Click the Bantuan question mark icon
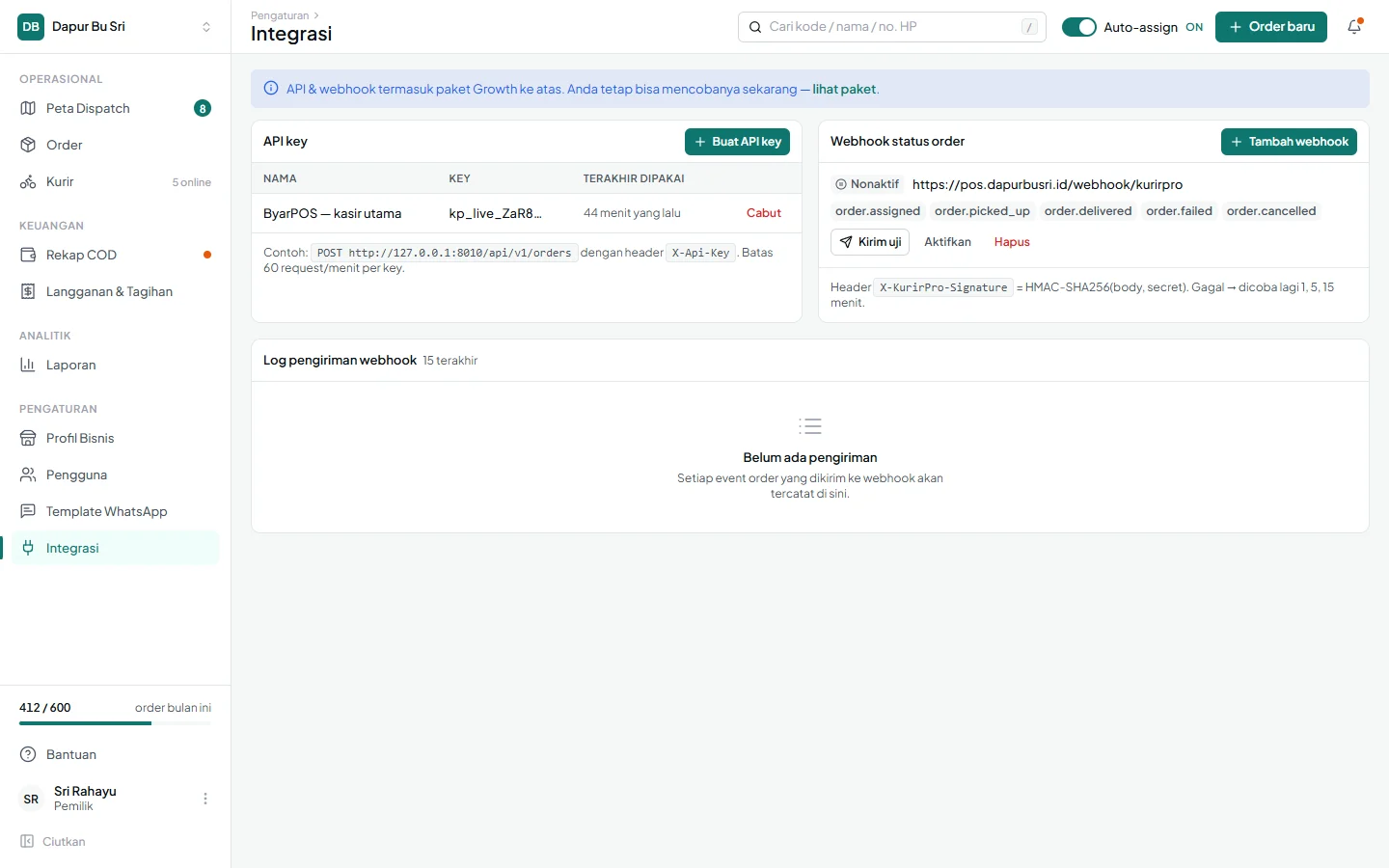 28,754
